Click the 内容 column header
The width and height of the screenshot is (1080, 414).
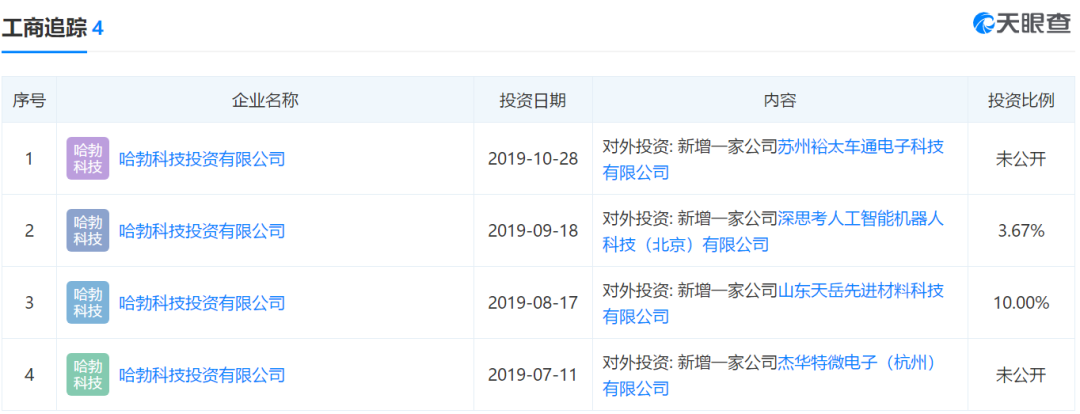(x=780, y=100)
